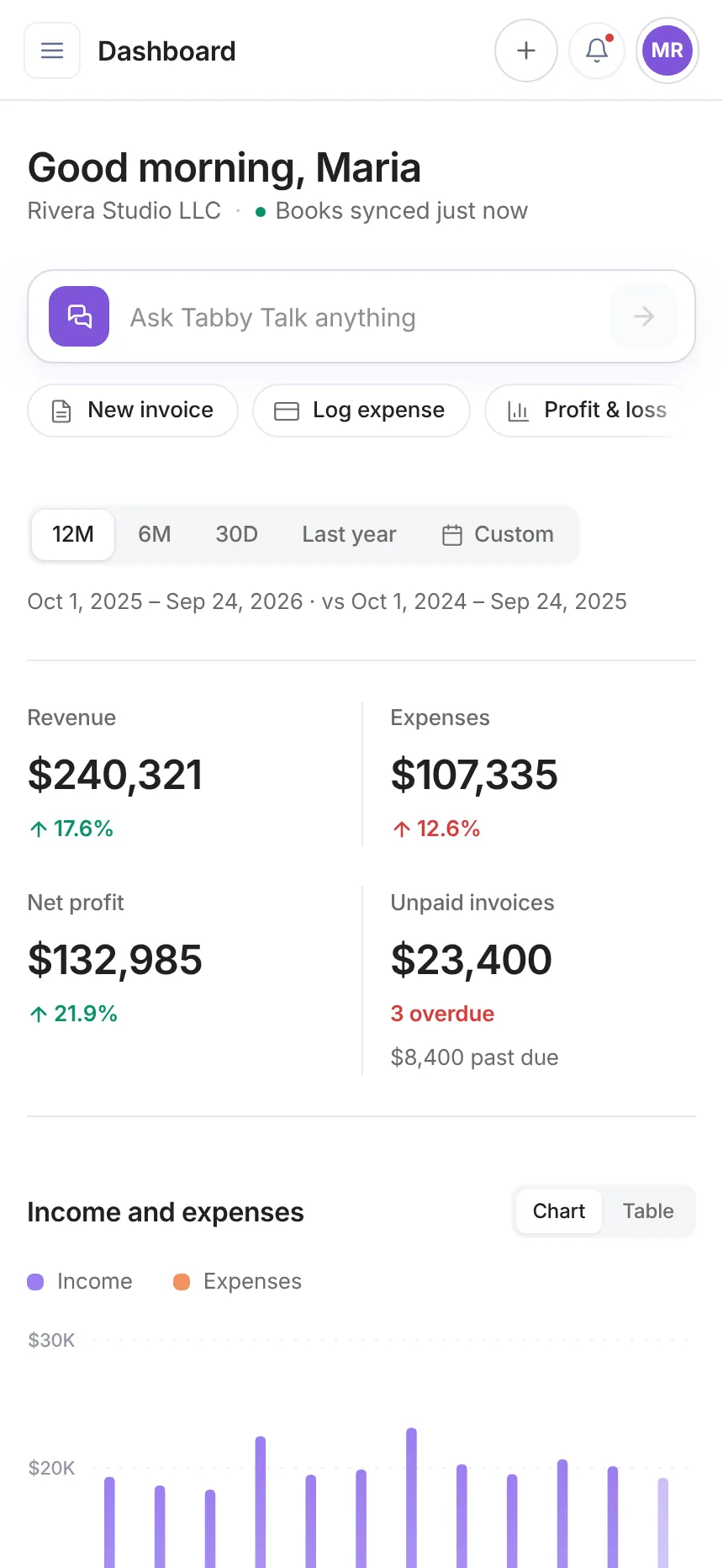Viewport: 723px width, 1568px height.
Task: Click Unpaid invoices $23,400
Action: point(472,960)
